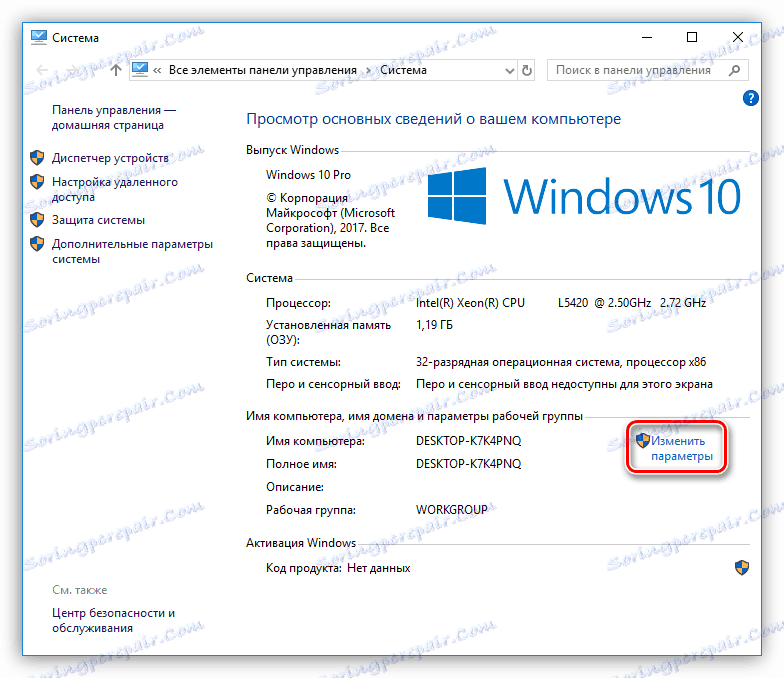Open Центр безопасности и обслуживания link
Viewport: 784px width, 678px height.
pyautogui.click(x=114, y=620)
